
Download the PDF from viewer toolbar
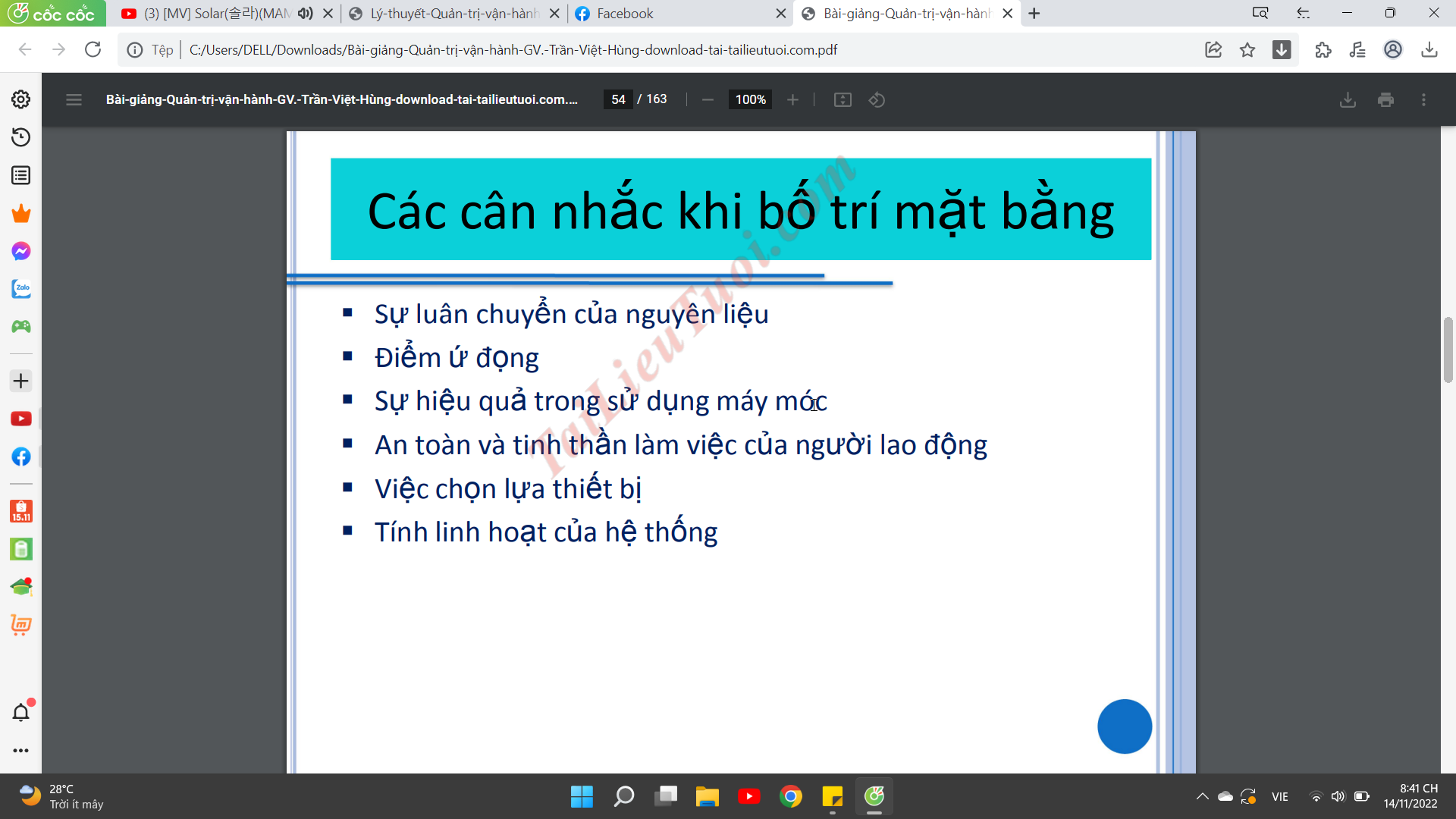click(1348, 100)
